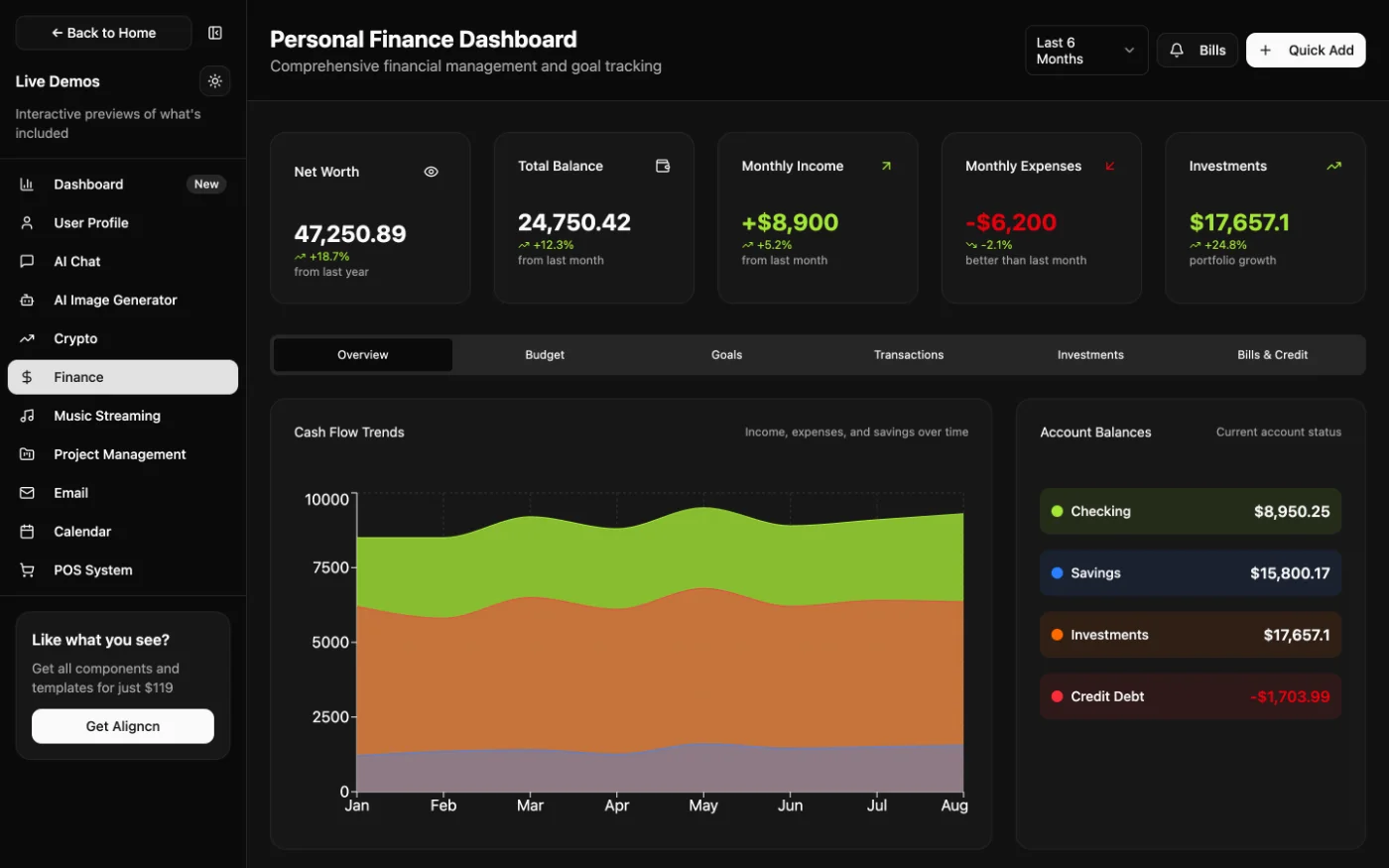Click Investments card trending icon

point(1333,166)
